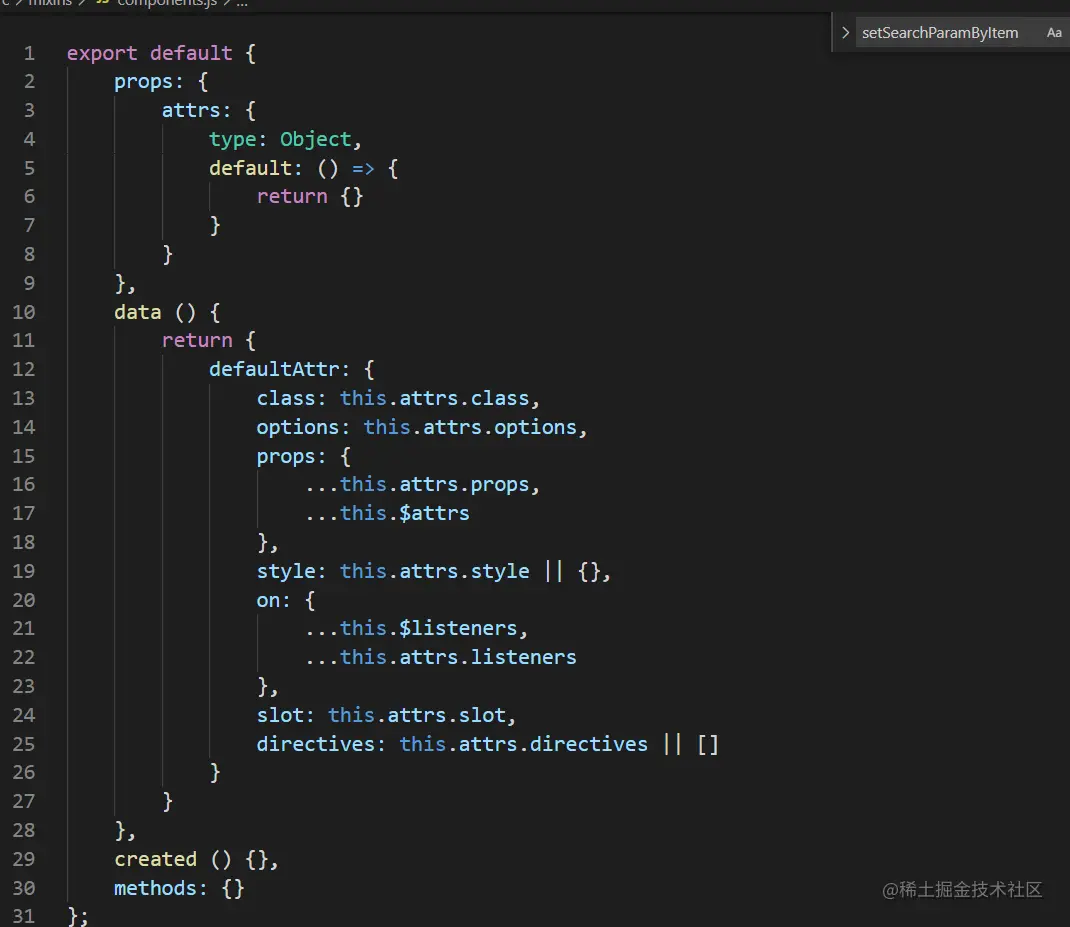The width and height of the screenshot is (1070, 927).
Task: Click 'this.attrs.options' on line 14
Action: [470, 427]
